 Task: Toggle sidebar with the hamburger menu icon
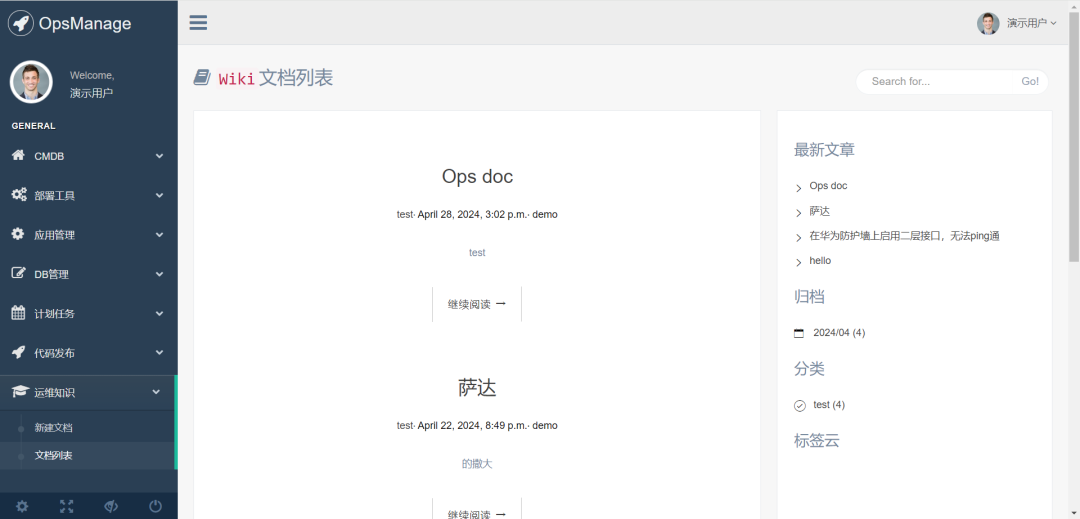point(198,23)
